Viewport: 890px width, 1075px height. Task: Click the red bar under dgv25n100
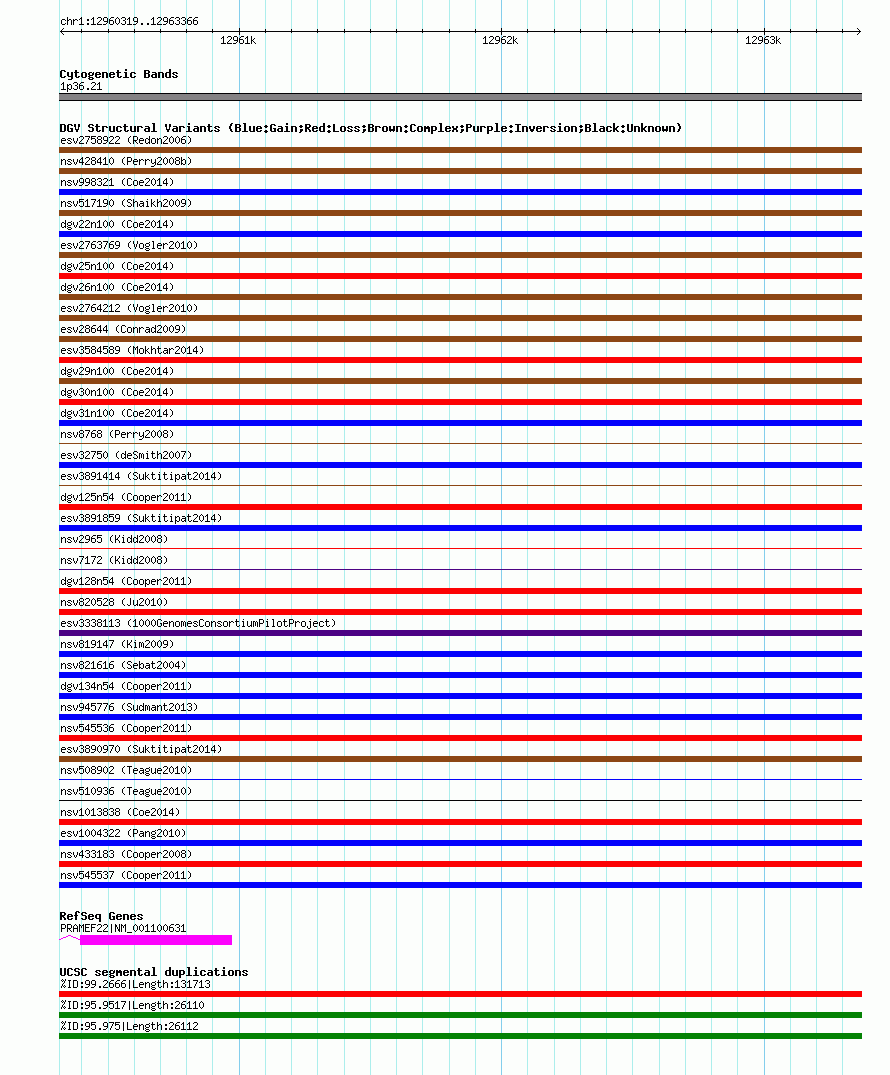pos(460,276)
